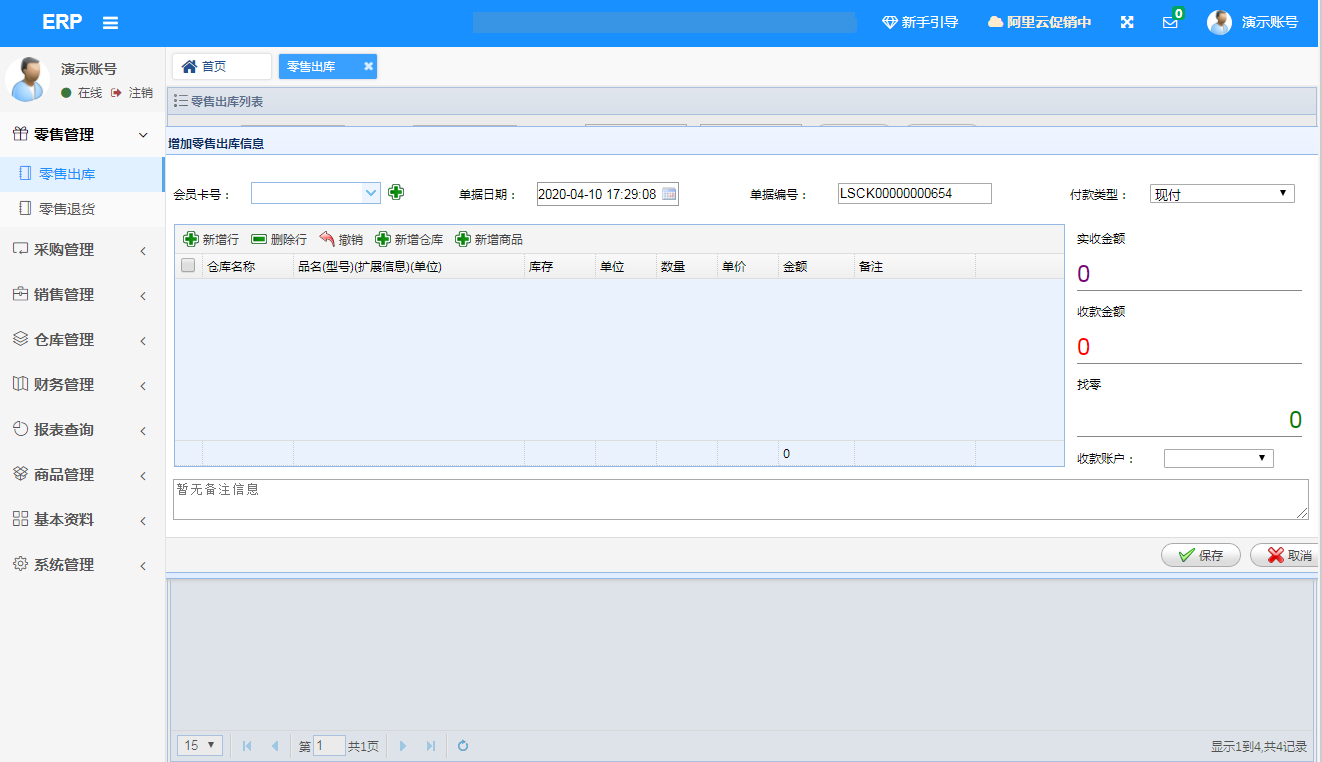1322x762 pixels.
Task: Close the 零售出库 tab with the x icon
Action: (x=368, y=67)
